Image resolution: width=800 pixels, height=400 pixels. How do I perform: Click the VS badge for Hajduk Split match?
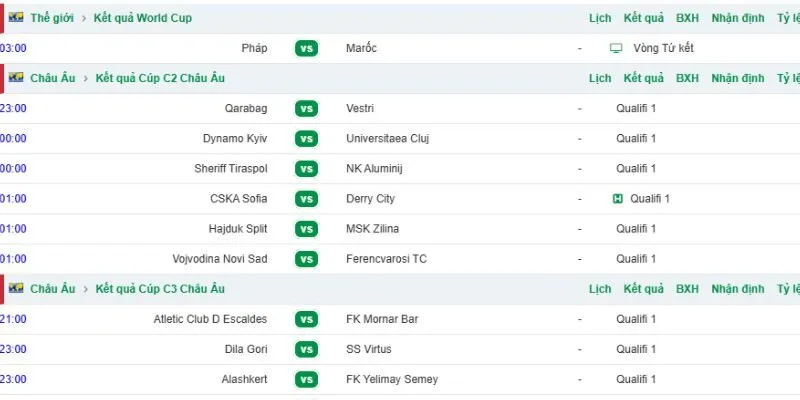[306, 229]
